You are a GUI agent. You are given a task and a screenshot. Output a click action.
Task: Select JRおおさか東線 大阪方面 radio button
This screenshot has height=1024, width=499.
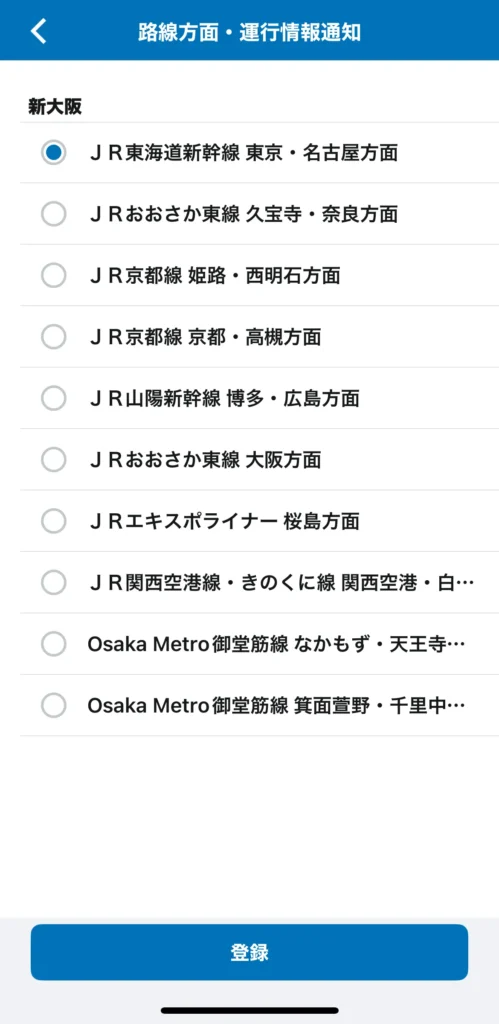tap(54, 460)
